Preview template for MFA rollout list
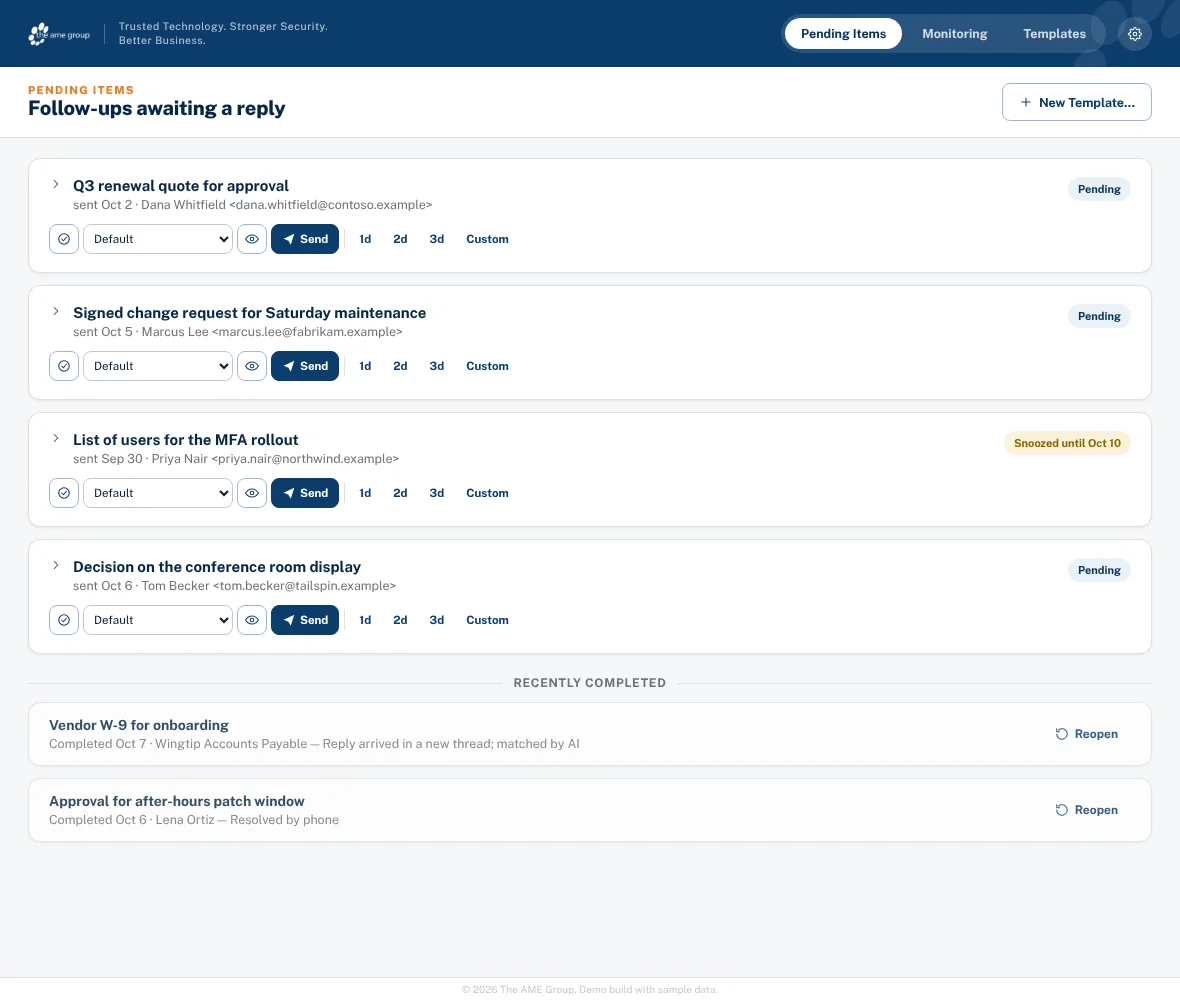 click(x=252, y=494)
